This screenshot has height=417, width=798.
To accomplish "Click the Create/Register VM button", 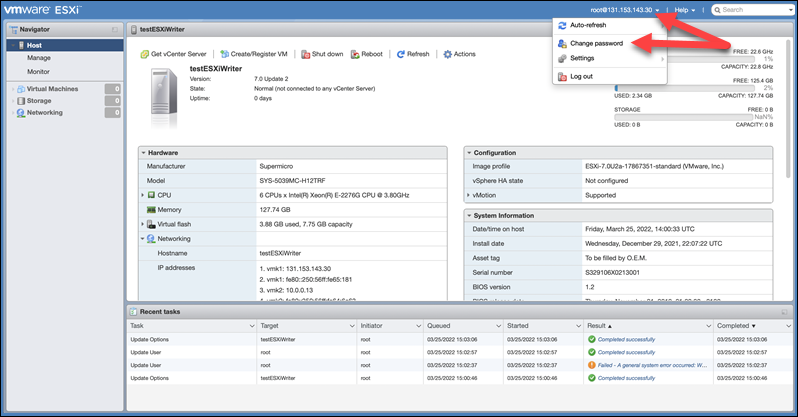I will (254, 54).
